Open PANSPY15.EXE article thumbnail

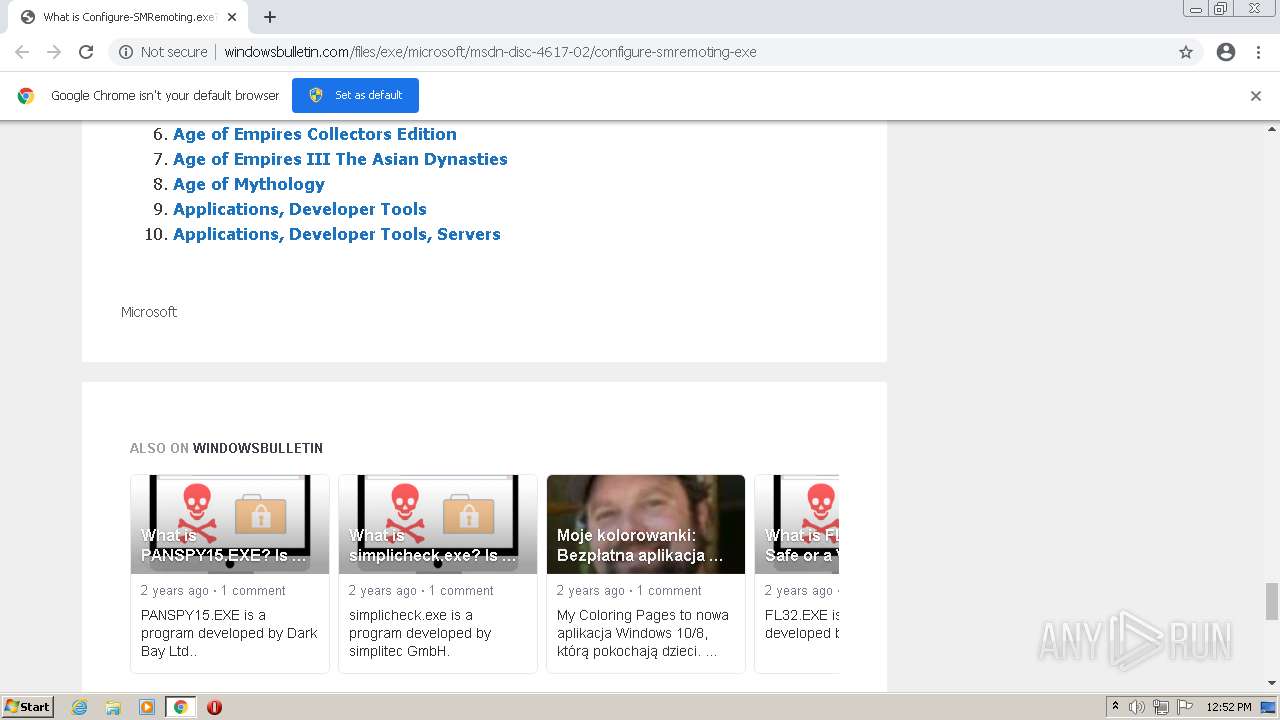click(230, 524)
